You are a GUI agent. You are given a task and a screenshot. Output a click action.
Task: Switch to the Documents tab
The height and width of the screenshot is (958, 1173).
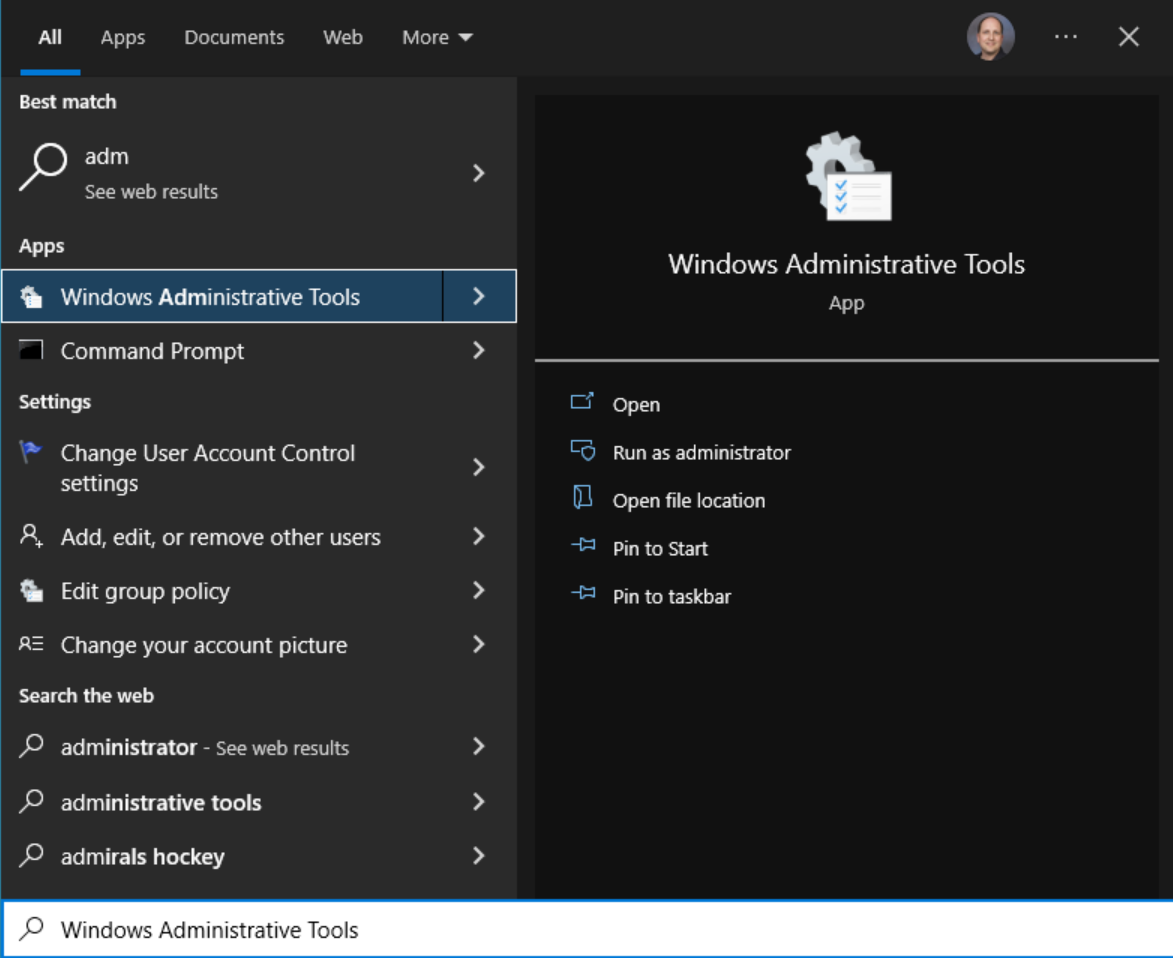[233, 37]
